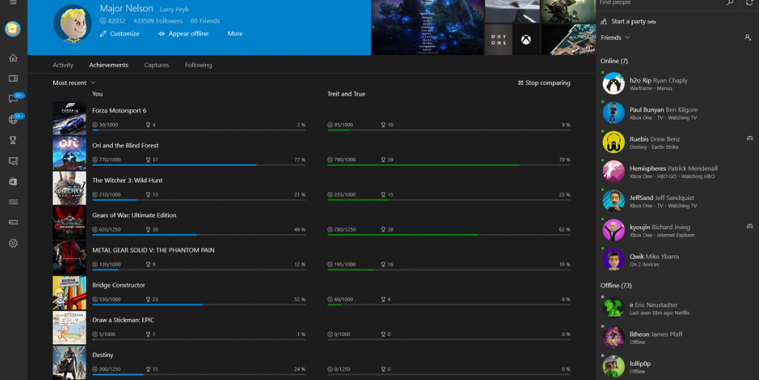Click Start a party

point(628,21)
